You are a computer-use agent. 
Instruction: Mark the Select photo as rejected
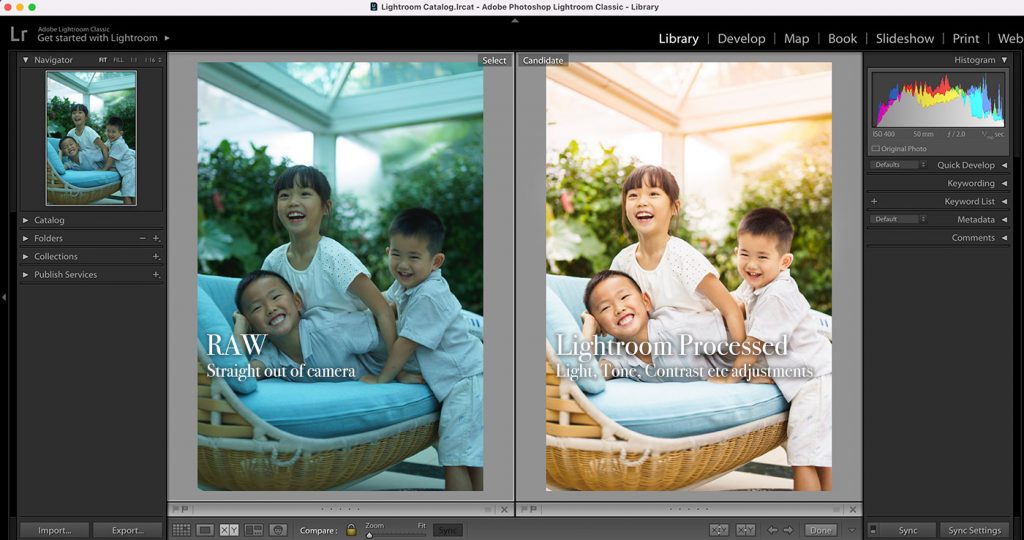click(x=185, y=509)
